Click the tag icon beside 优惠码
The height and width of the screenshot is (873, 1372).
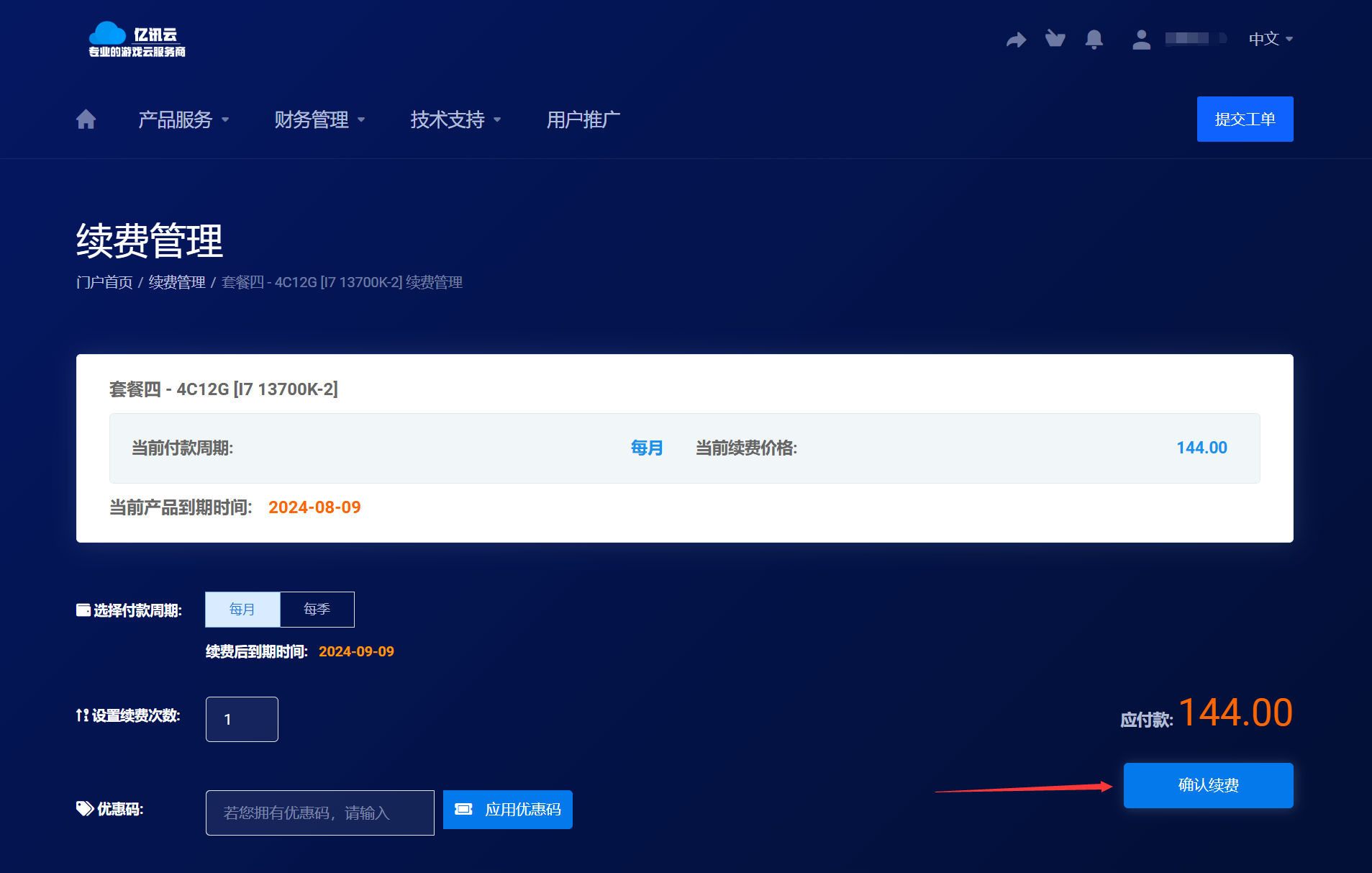[x=85, y=808]
